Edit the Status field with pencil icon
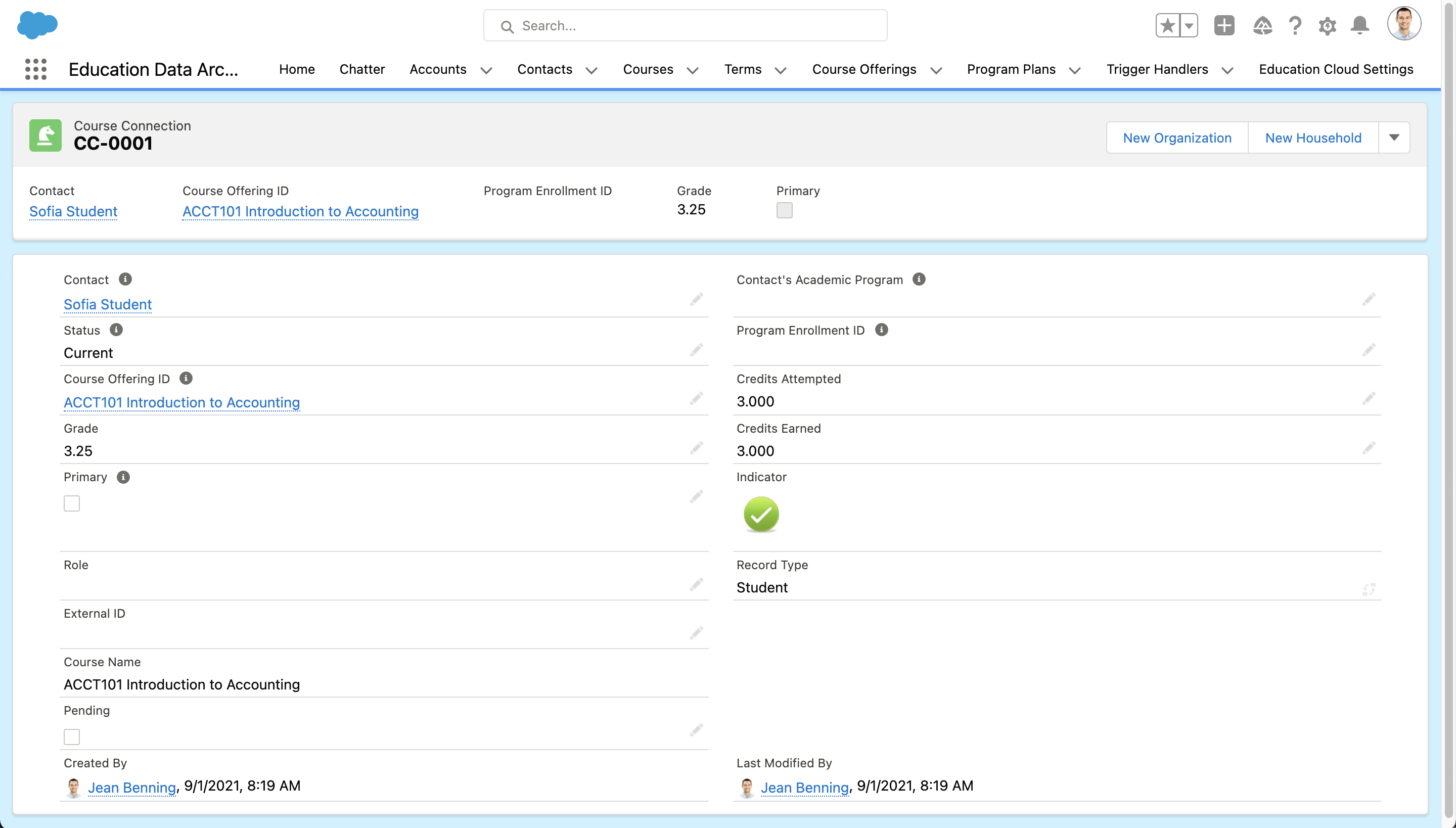 coord(697,350)
